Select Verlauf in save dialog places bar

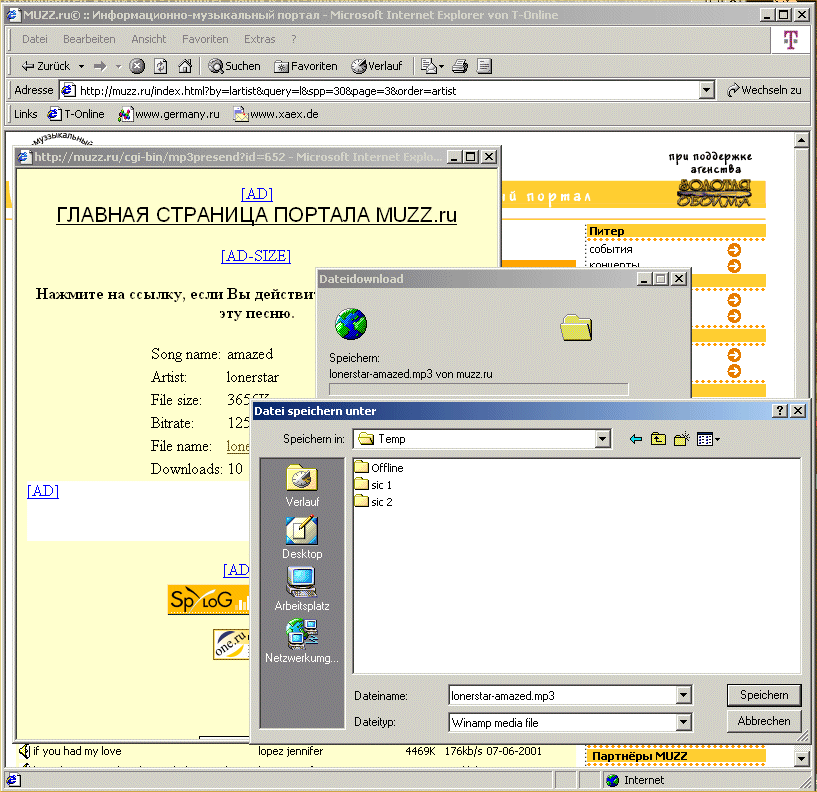(302, 486)
